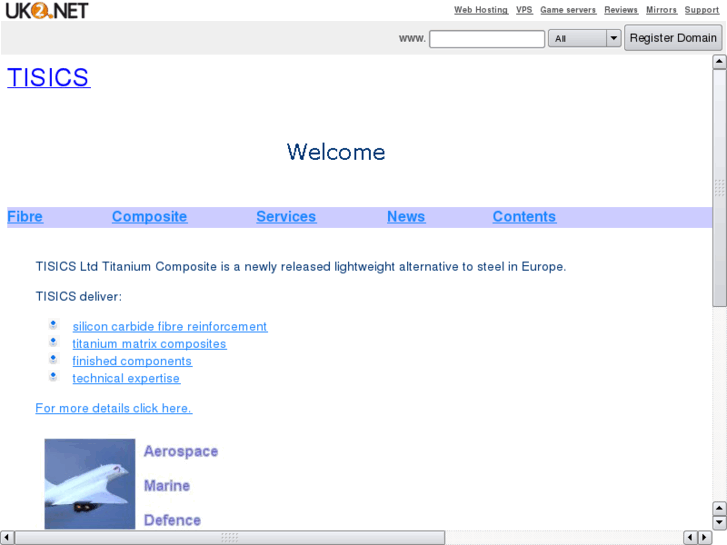Click the left arrow beside the right arrow at bottom right
This screenshot has height=545, width=727.
click(691, 538)
